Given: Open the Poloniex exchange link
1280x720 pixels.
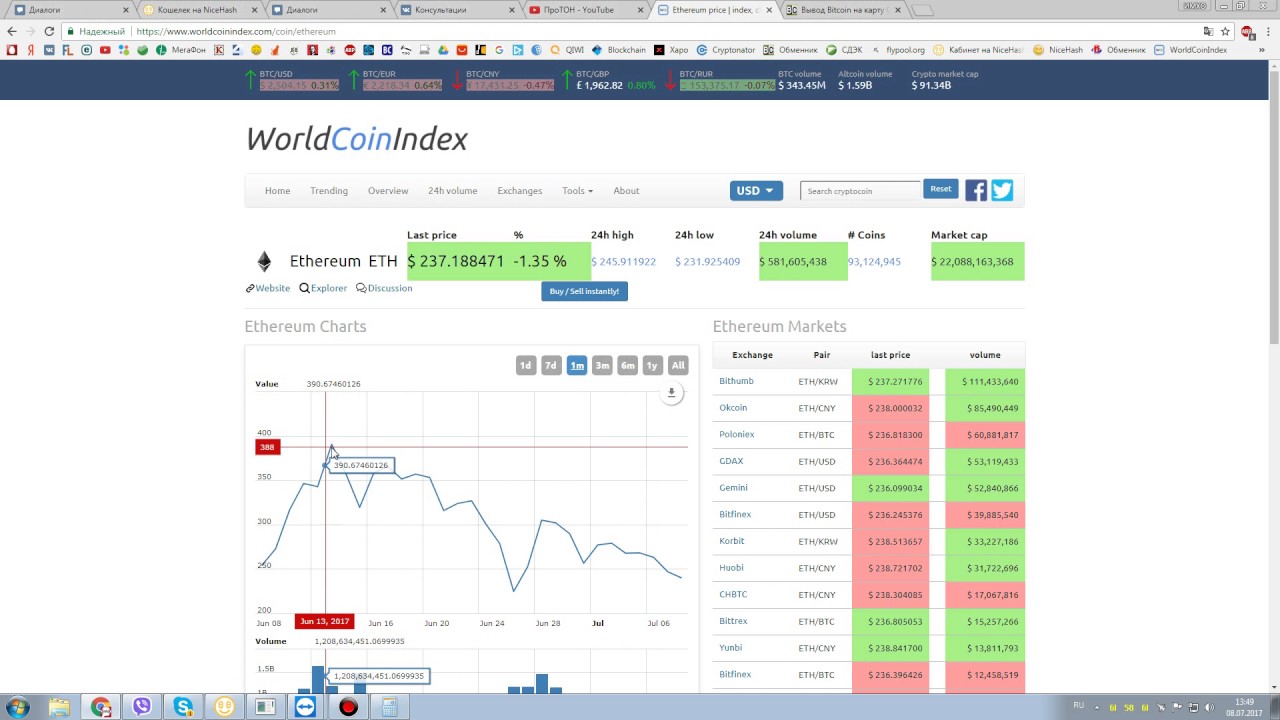Looking at the screenshot, I should point(737,435).
